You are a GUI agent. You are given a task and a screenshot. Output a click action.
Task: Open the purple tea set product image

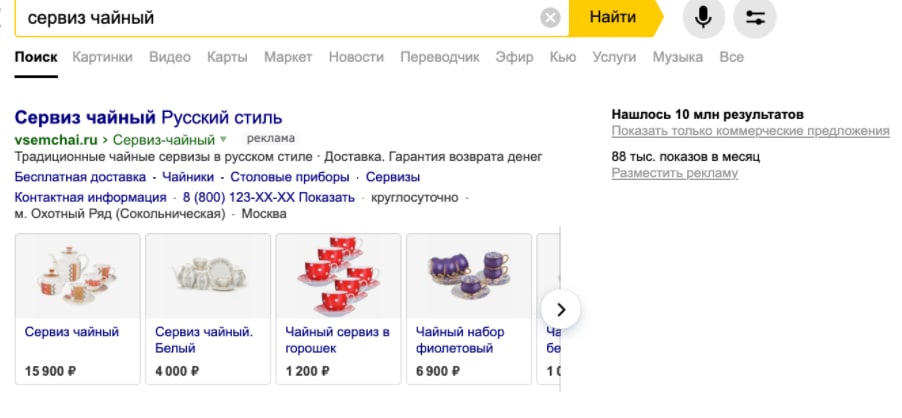point(468,273)
